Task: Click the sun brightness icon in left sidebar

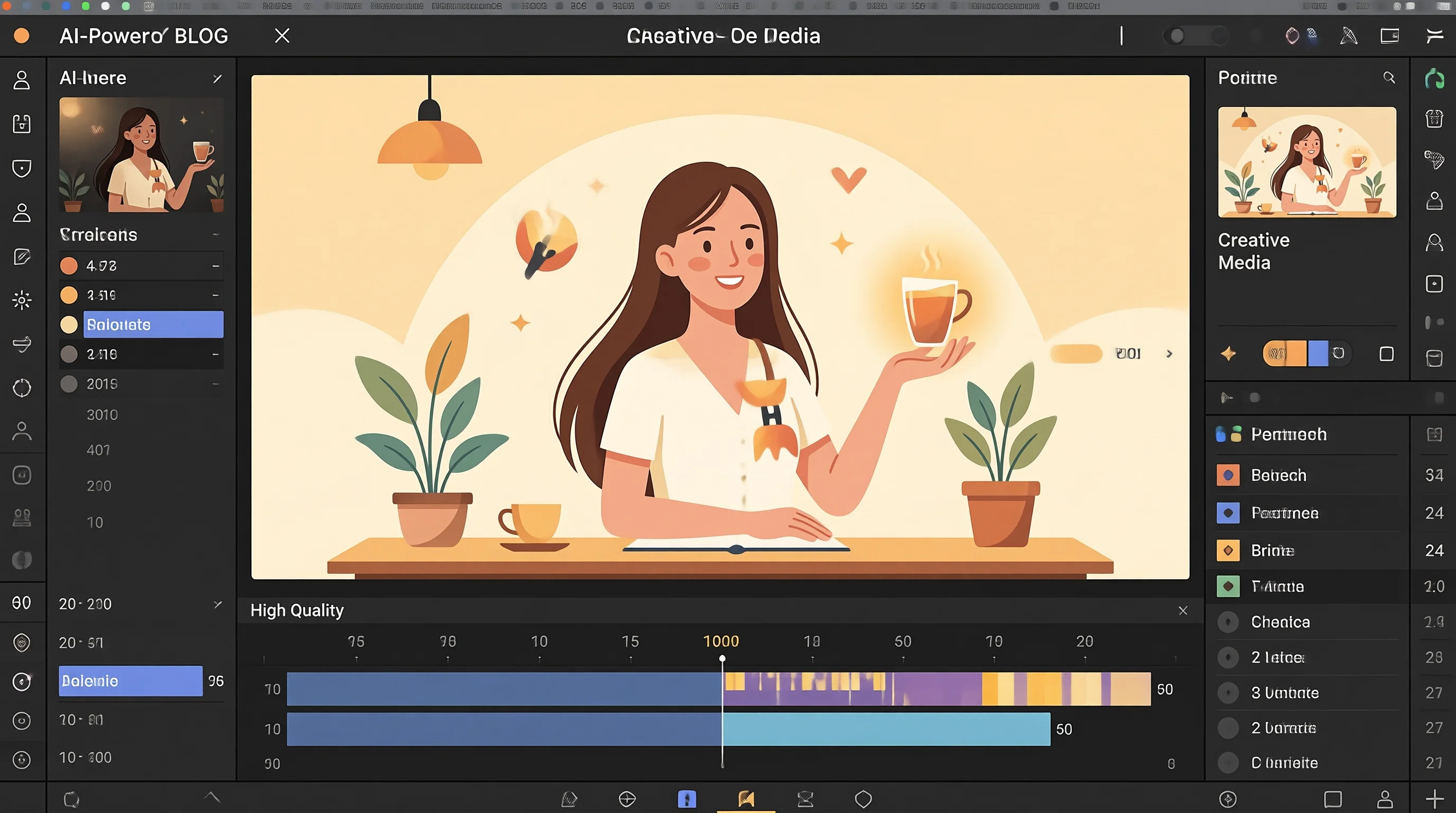Action: 22,300
